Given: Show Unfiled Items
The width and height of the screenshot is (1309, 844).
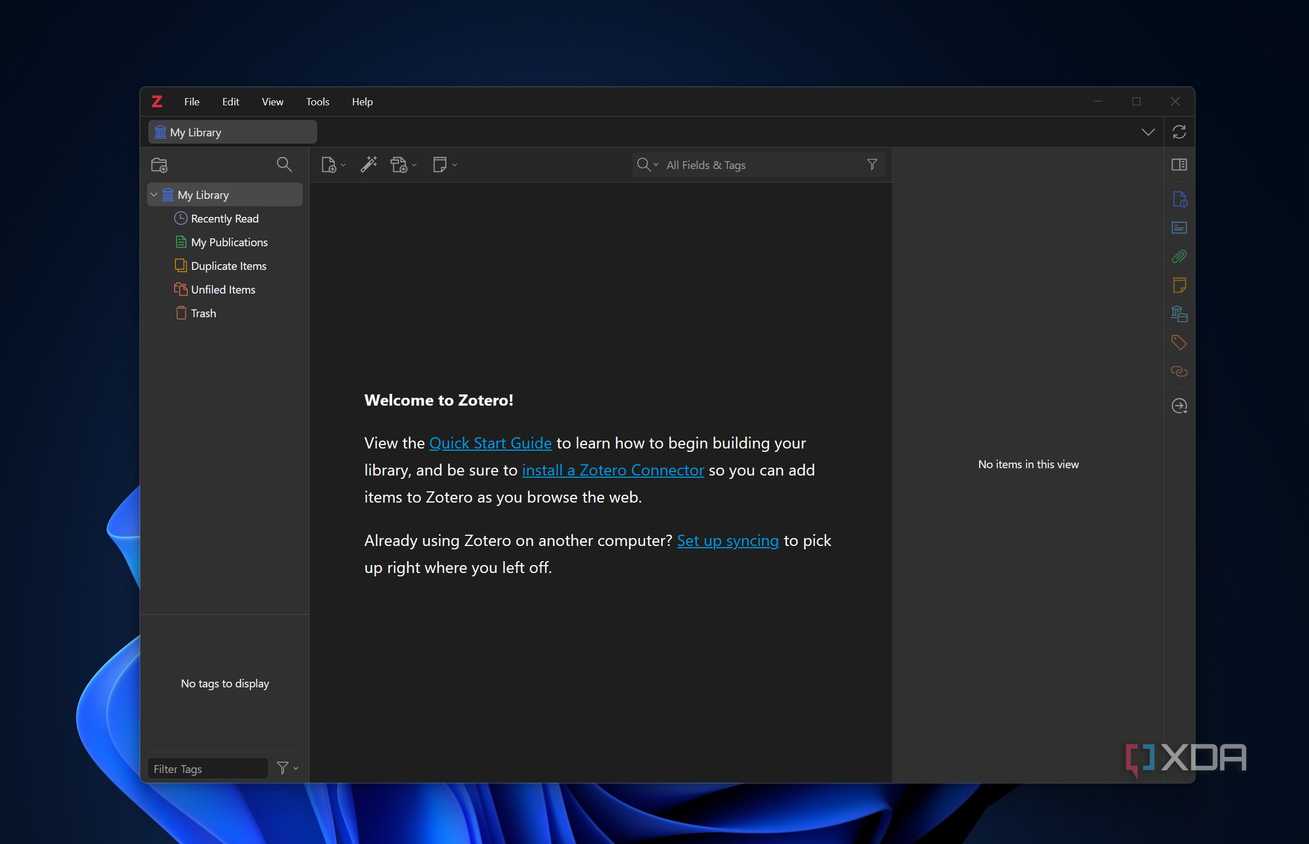Looking at the screenshot, I should point(225,290).
